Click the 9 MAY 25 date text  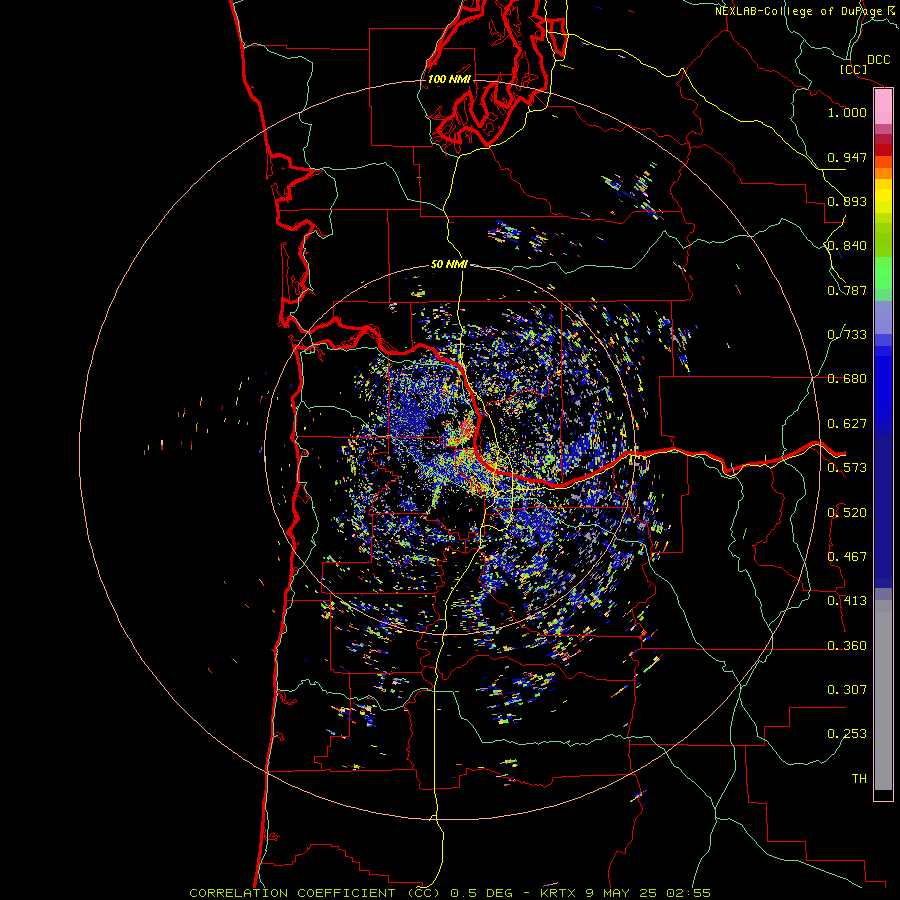[621, 893]
